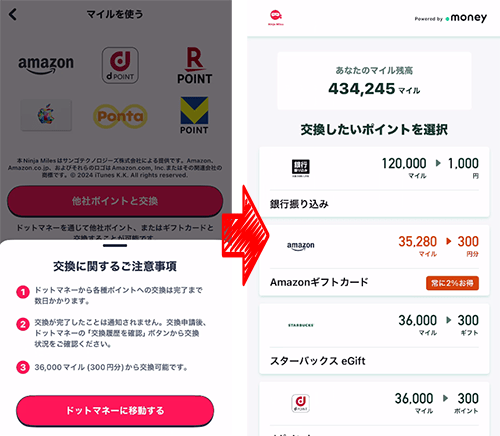Tap the d POINT icon in exchange list

click(301, 403)
